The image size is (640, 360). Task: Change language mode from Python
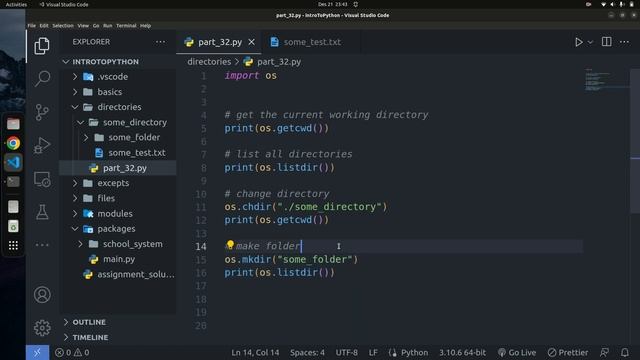(414, 353)
